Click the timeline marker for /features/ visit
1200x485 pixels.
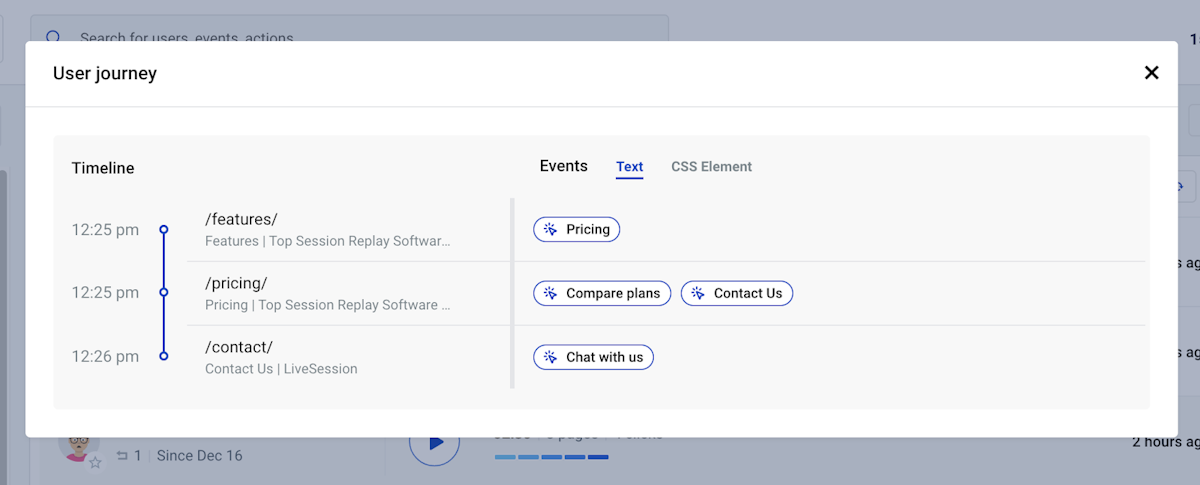point(164,229)
